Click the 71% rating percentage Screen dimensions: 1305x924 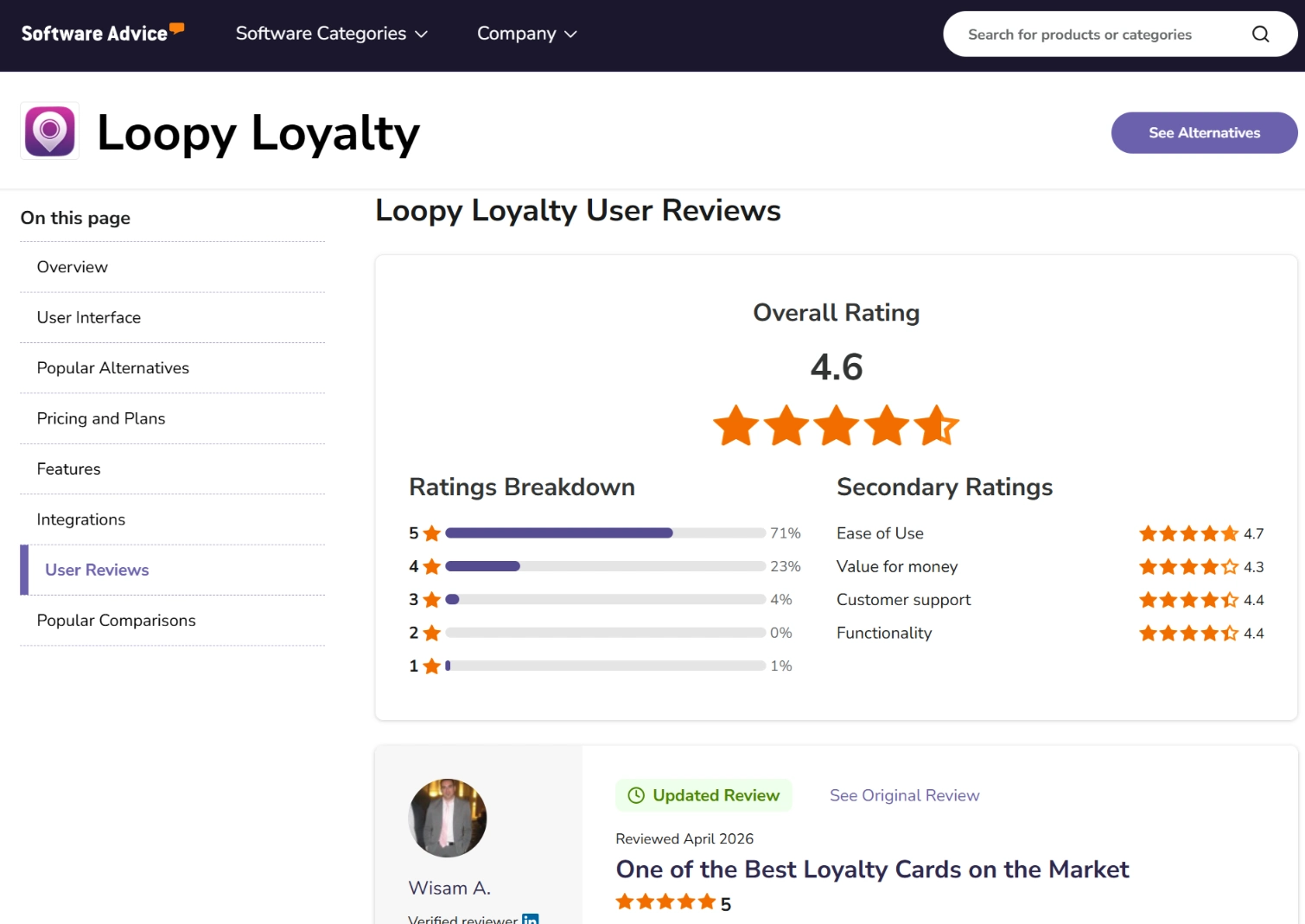point(786,533)
